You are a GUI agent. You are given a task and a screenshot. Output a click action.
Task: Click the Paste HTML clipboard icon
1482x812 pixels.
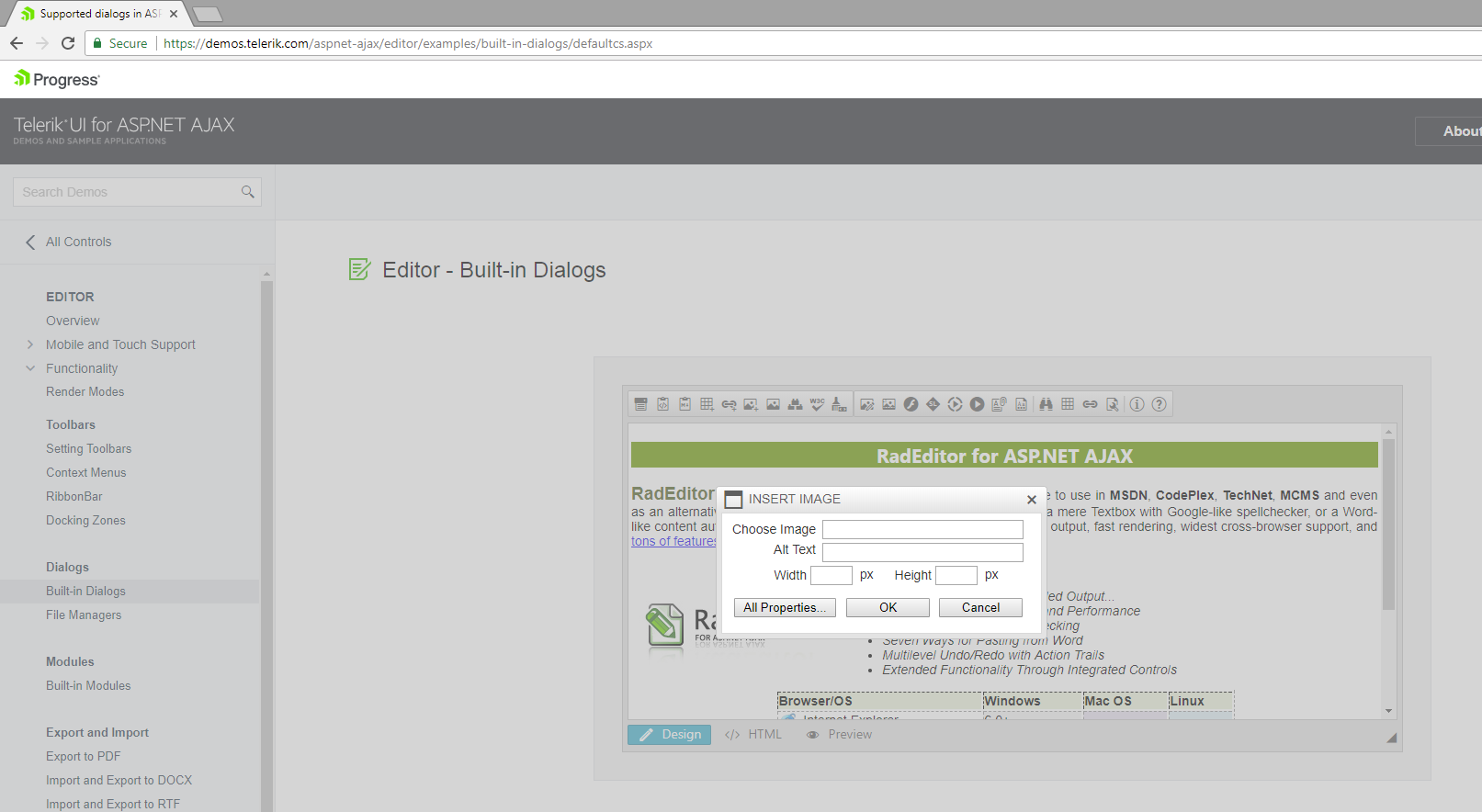pyautogui.click(x=662, y=404)
